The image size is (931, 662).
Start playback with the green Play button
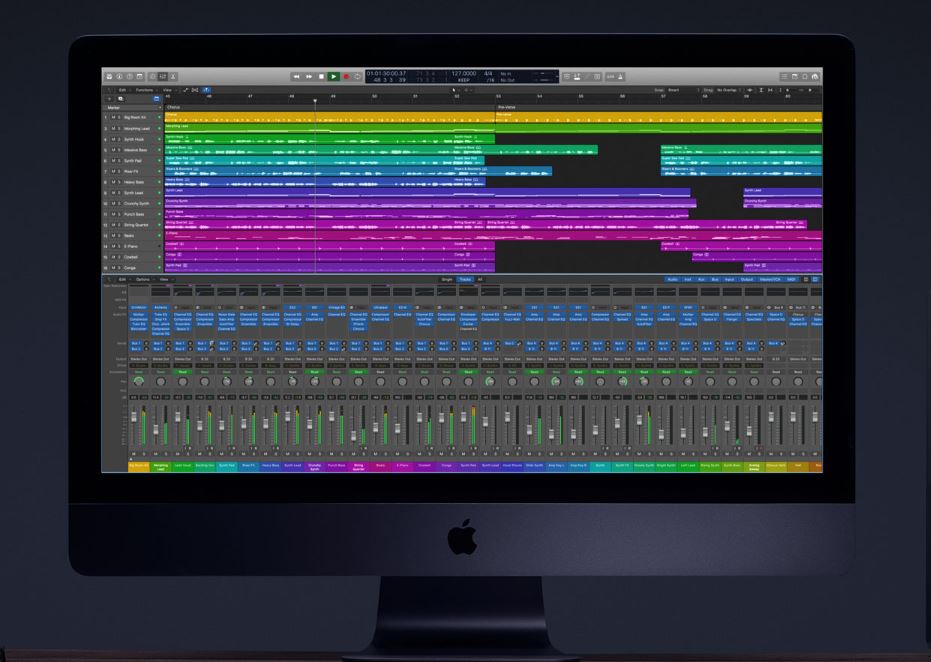[334, 77]
